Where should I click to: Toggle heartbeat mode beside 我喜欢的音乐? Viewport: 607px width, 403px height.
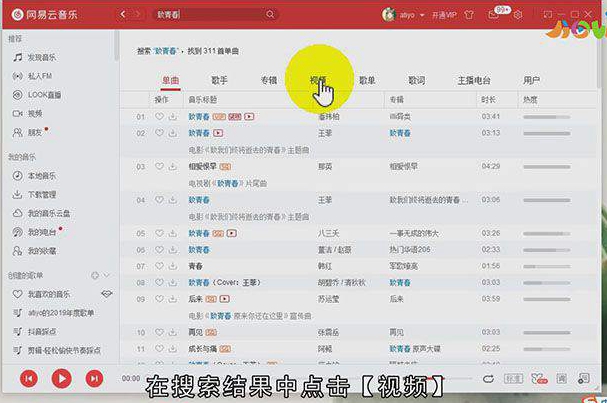click(x=106, y=294)
